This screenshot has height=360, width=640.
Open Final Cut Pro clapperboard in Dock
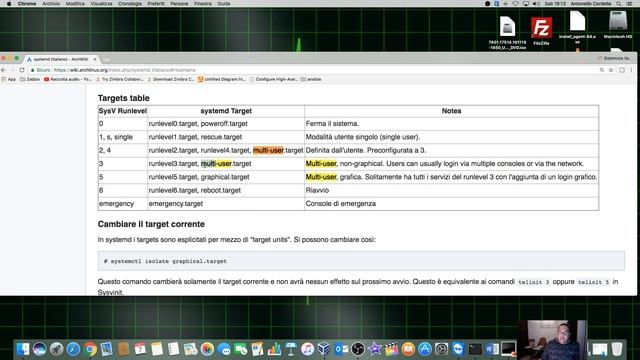pyautogui.click(x=391, y=349)
